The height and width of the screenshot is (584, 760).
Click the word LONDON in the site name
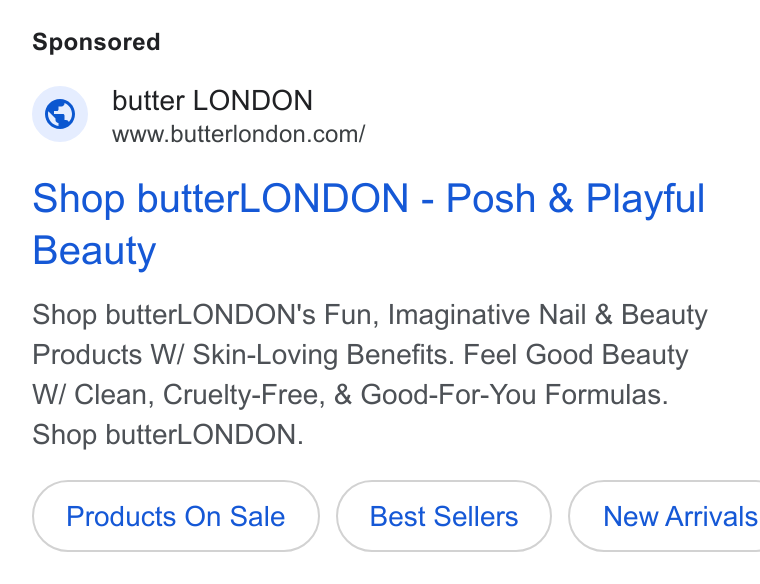point(253,101)
